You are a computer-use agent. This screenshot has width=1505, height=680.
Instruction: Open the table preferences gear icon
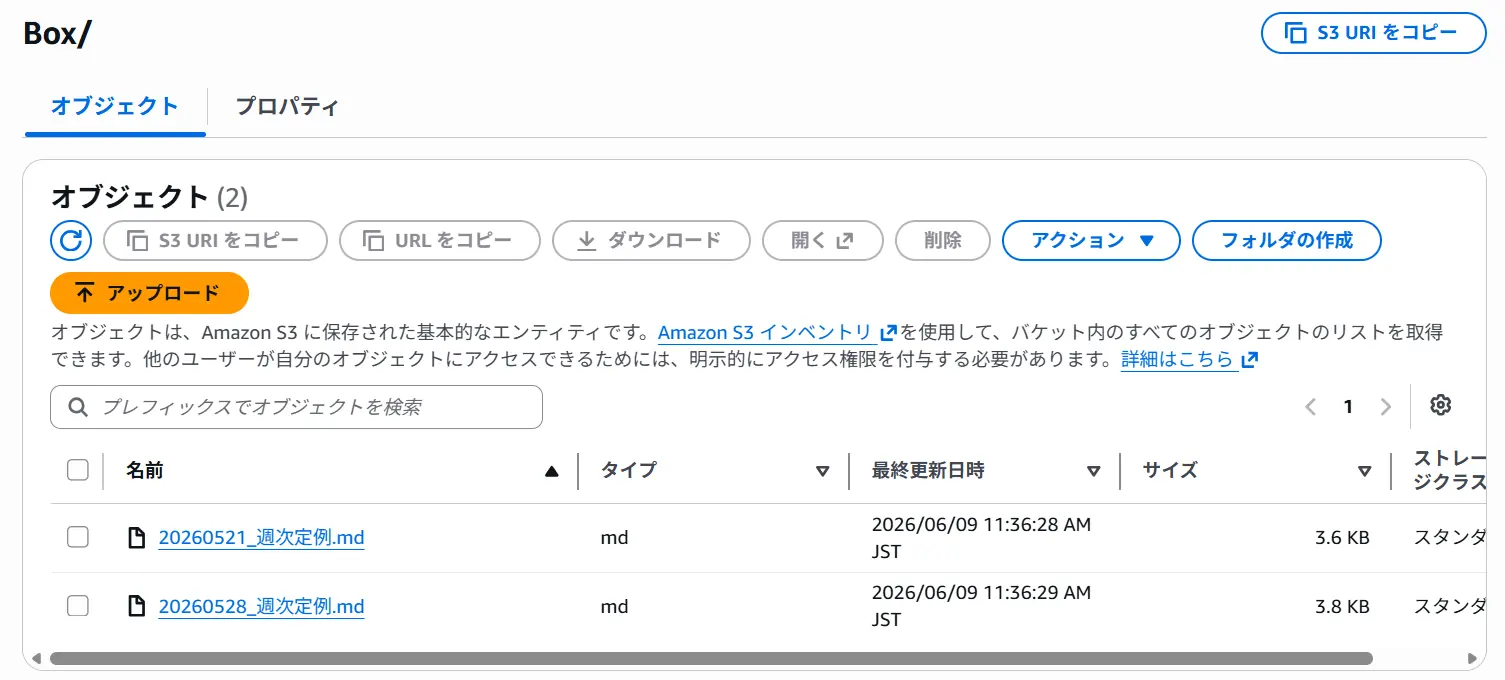tap(1440, 405)
